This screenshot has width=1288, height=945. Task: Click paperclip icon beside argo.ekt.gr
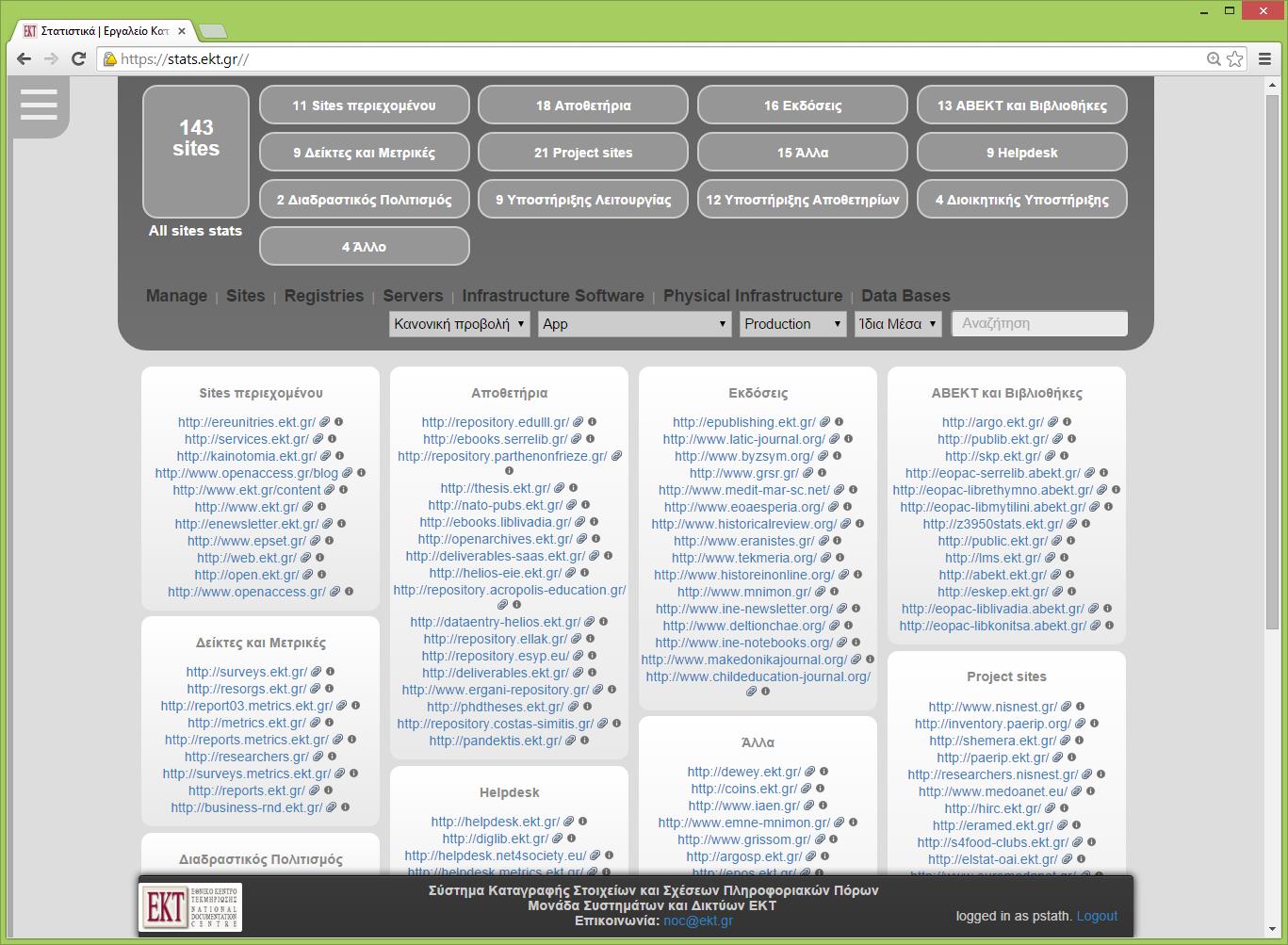(x=1052, y=422)
